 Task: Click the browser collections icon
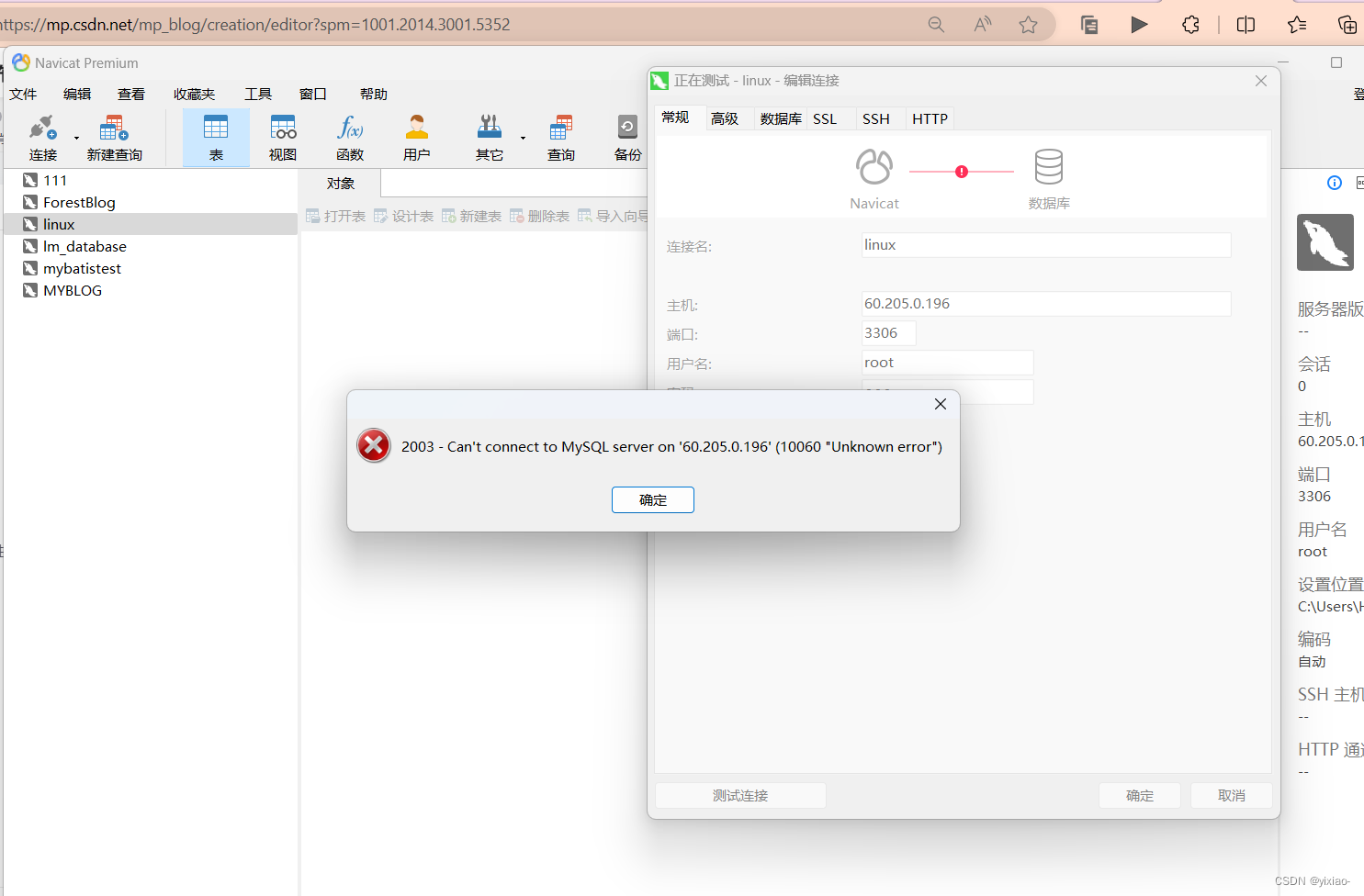click(1347, 25)
